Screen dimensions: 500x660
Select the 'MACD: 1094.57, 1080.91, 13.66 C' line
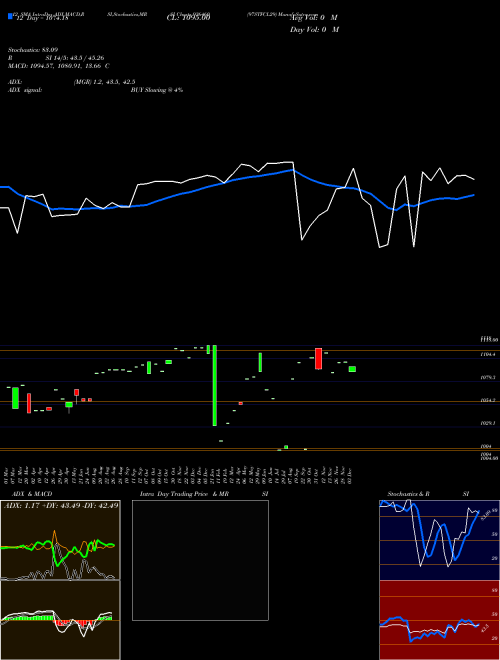coord(59,66)
